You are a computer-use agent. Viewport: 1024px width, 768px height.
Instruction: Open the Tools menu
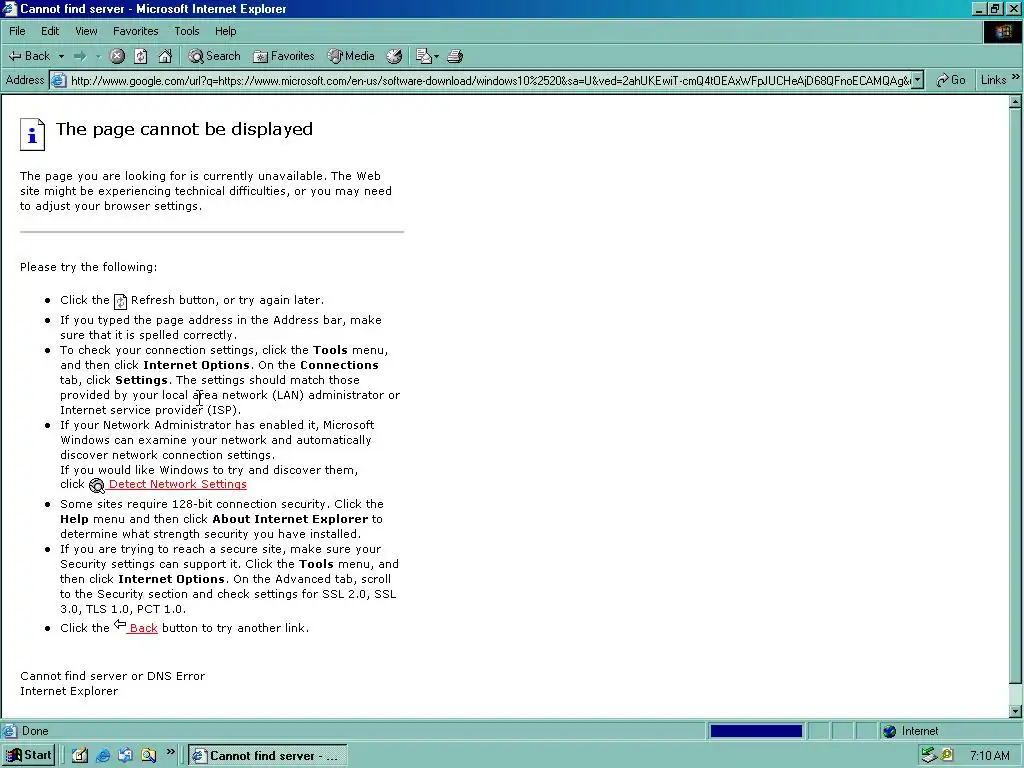tap(187, 31)
